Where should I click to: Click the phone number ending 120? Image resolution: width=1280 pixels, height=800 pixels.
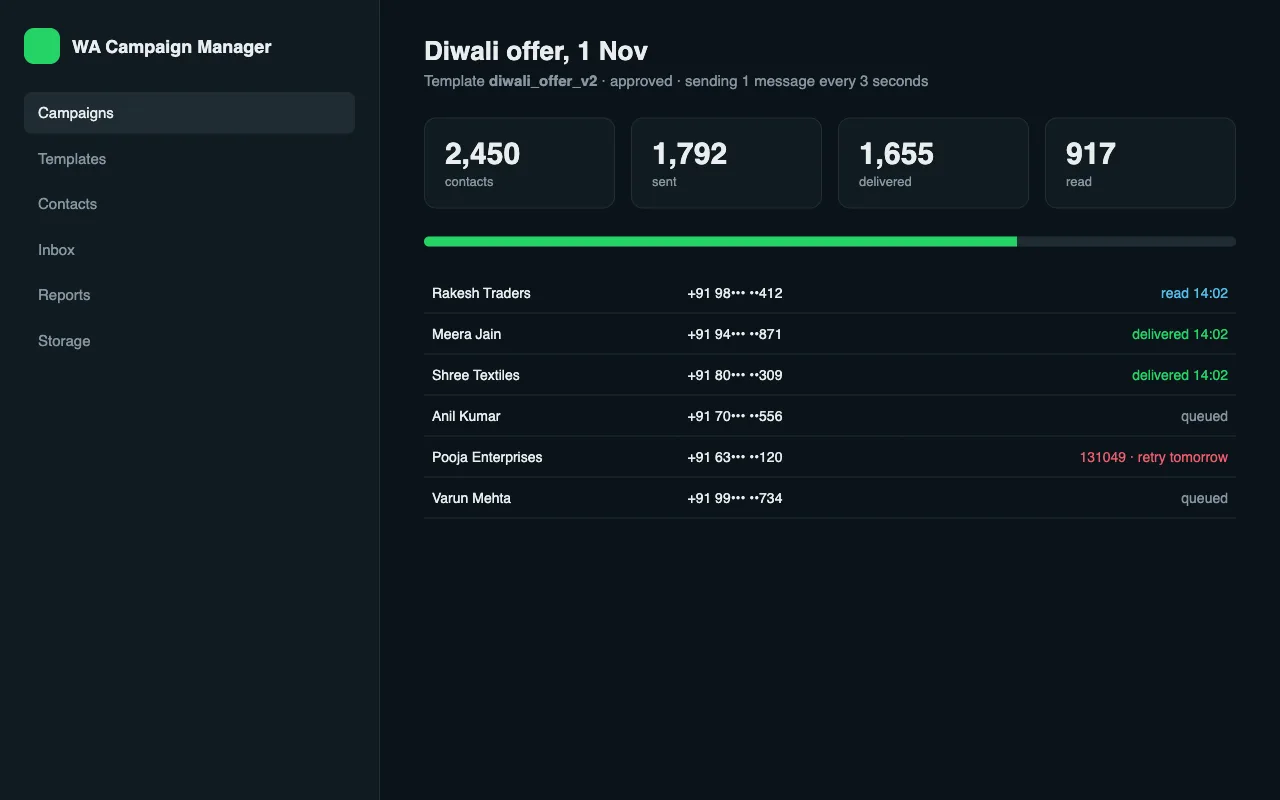click(x=735, y=457)
